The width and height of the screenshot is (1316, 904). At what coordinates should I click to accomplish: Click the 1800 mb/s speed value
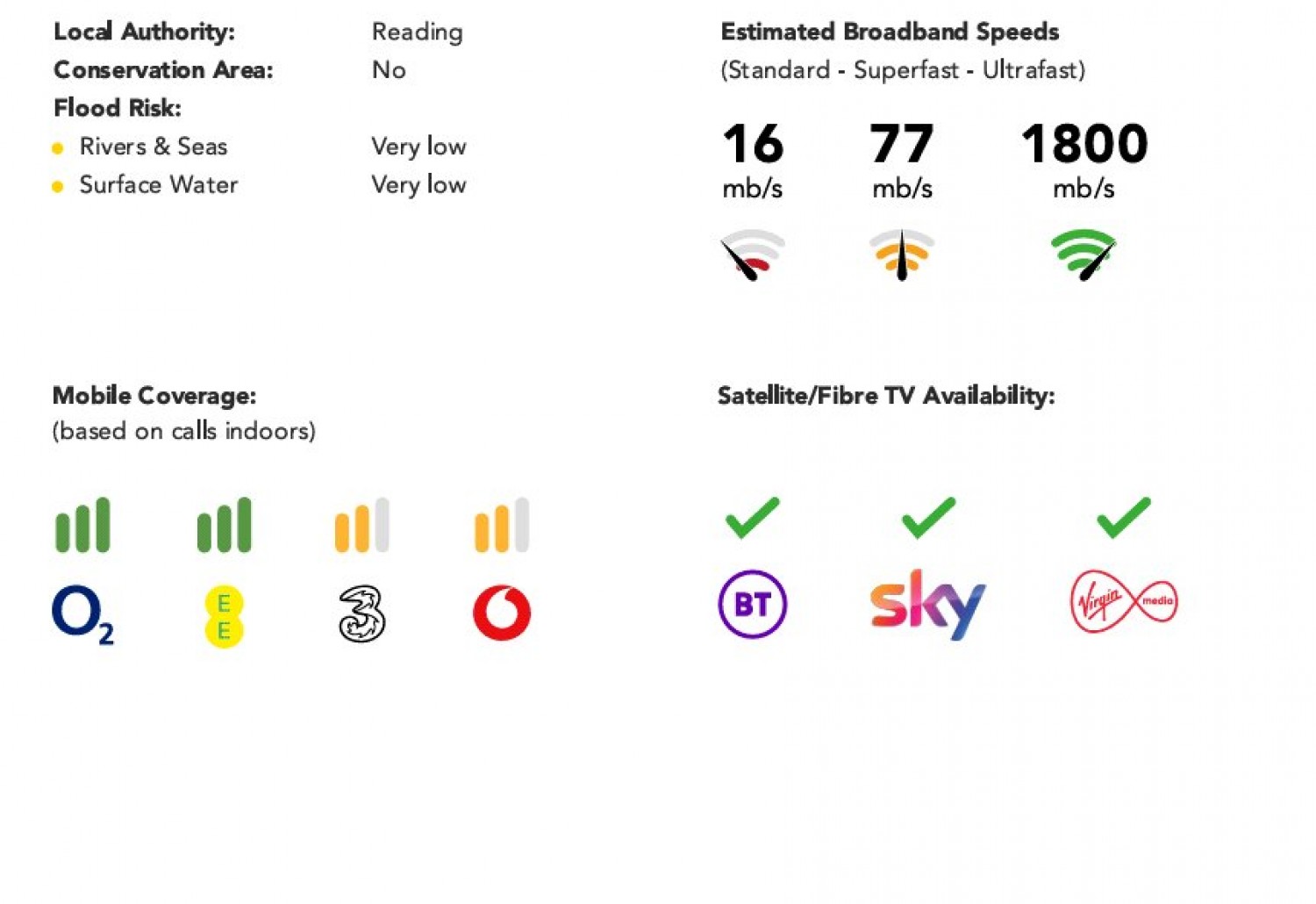coord(1084,161)
